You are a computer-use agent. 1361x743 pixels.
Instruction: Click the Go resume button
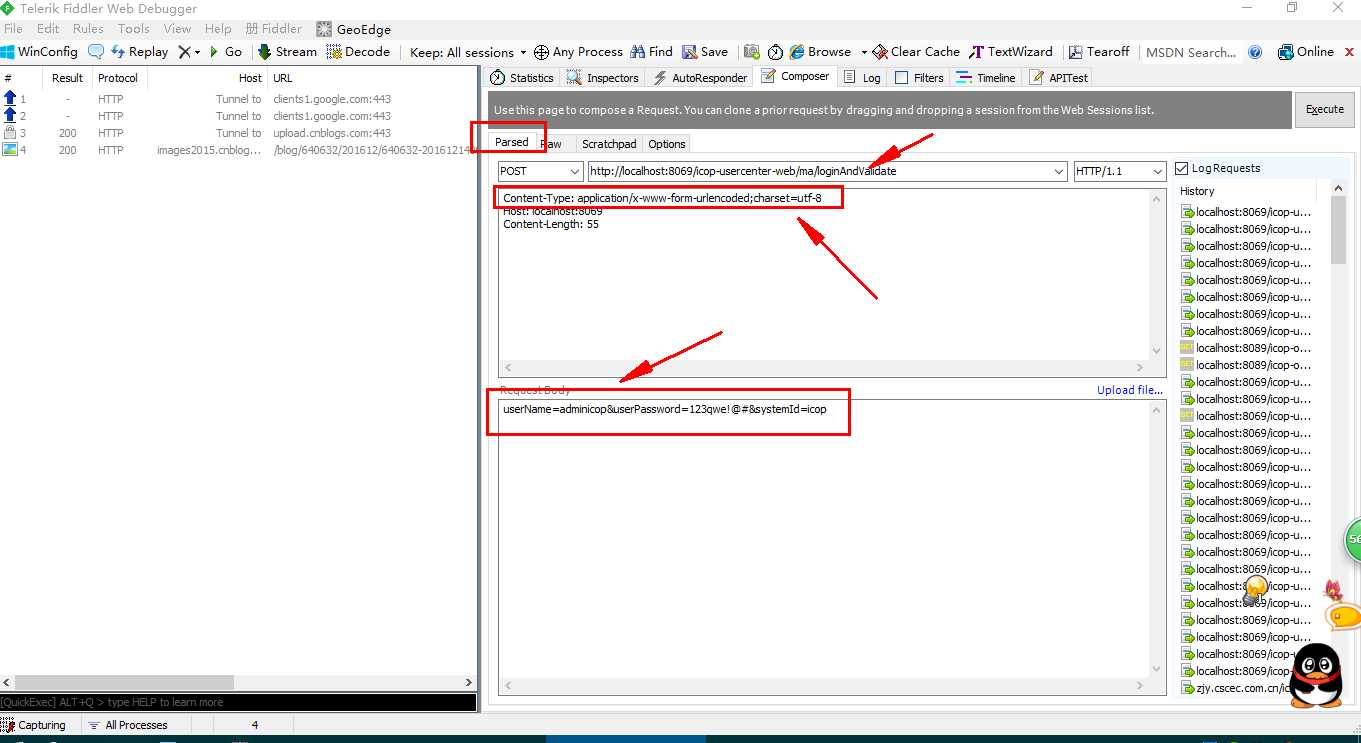225,52
